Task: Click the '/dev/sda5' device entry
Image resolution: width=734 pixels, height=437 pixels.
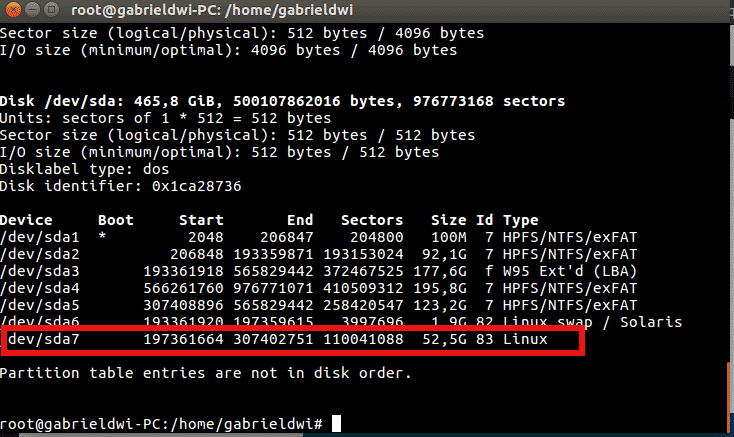Action: click(x=40, y=305)
